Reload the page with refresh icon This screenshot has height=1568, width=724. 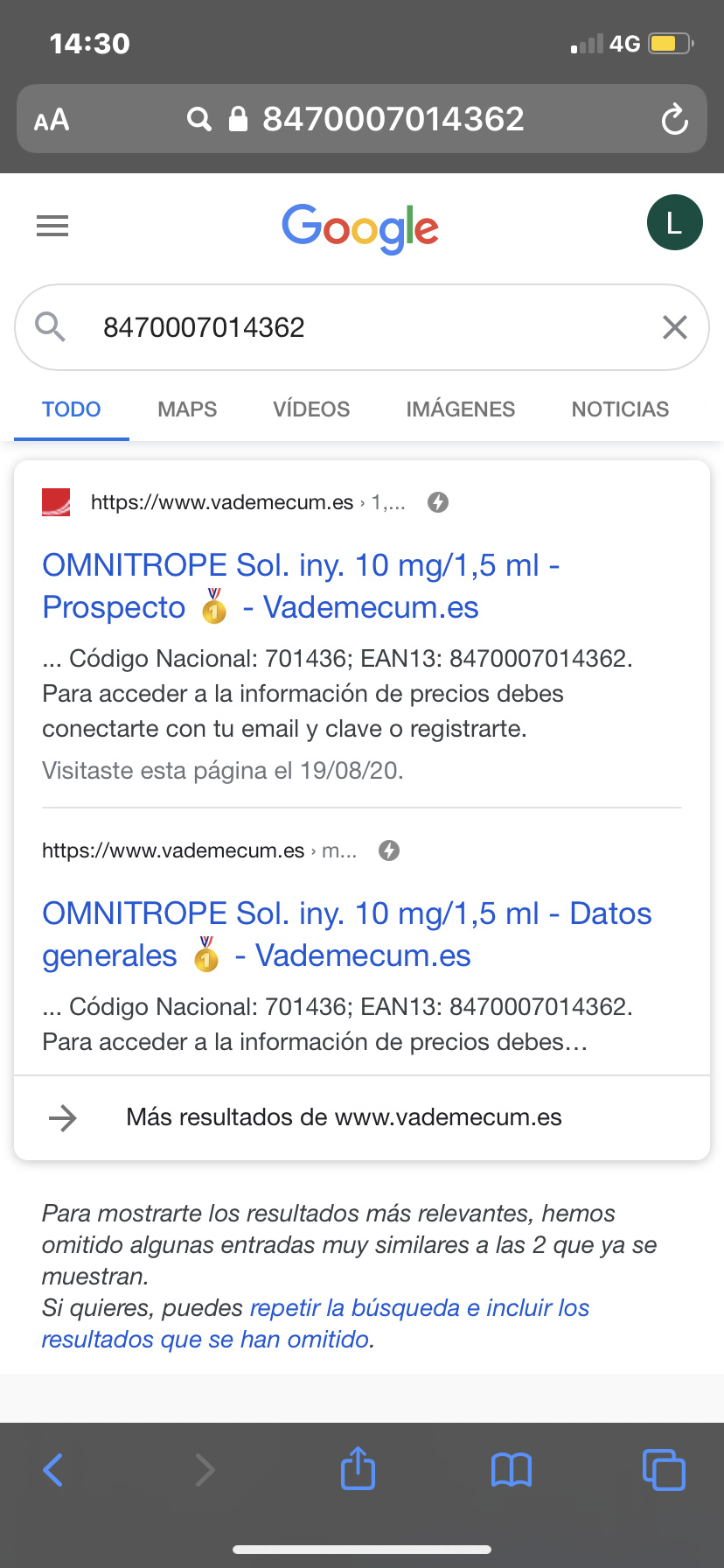[674, 119]
